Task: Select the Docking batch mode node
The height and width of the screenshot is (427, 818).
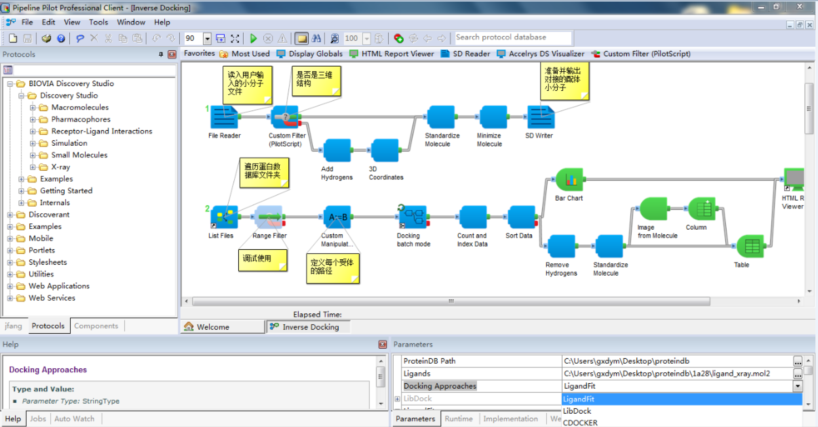Action: (x=413, y=217)
